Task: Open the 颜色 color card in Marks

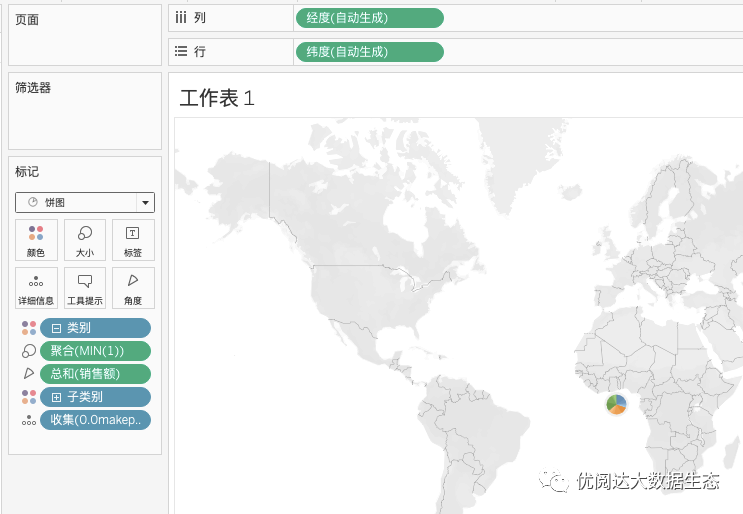Action: pyautogui.click(x=36, y=240)
